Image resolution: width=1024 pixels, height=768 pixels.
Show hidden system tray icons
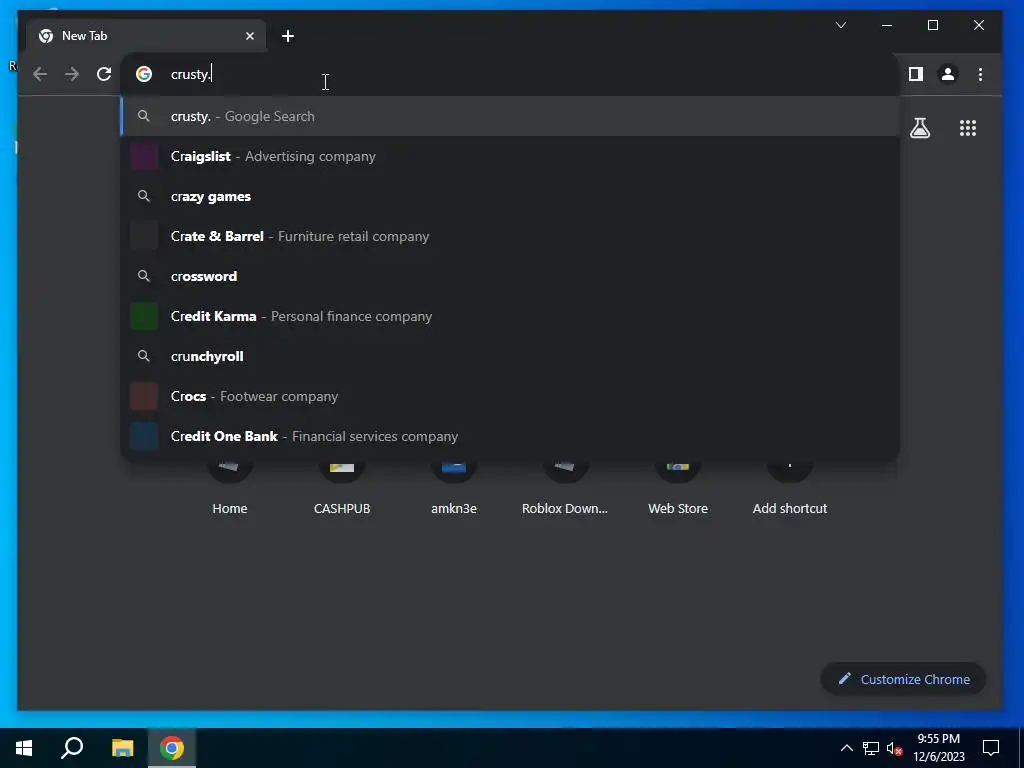pyautogui.click(x=846, y=748)
